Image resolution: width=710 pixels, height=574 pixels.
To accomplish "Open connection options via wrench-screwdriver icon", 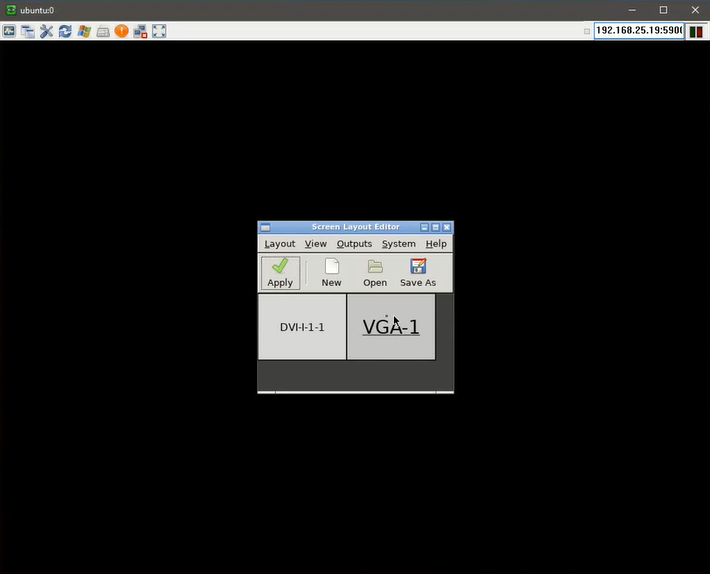I will 46,31.
